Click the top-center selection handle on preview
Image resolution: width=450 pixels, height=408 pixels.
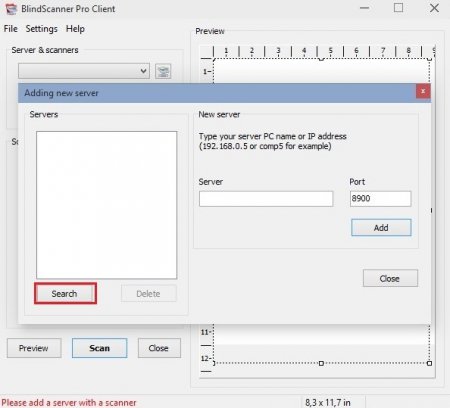[x=321, y=59]
